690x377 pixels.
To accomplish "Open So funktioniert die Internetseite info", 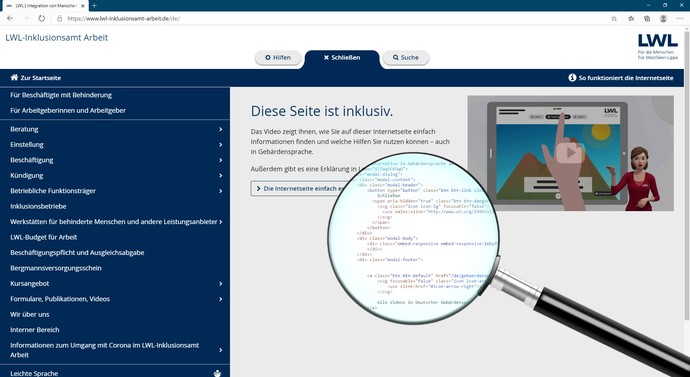I will click(x=620, y=78).
